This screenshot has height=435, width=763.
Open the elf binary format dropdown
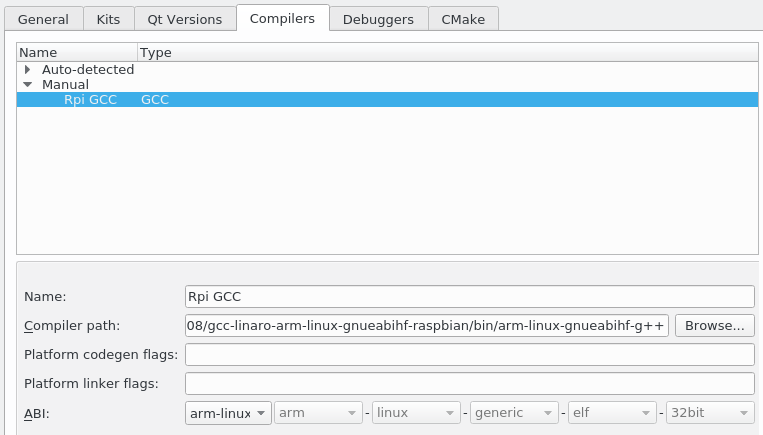click(611, 412)
